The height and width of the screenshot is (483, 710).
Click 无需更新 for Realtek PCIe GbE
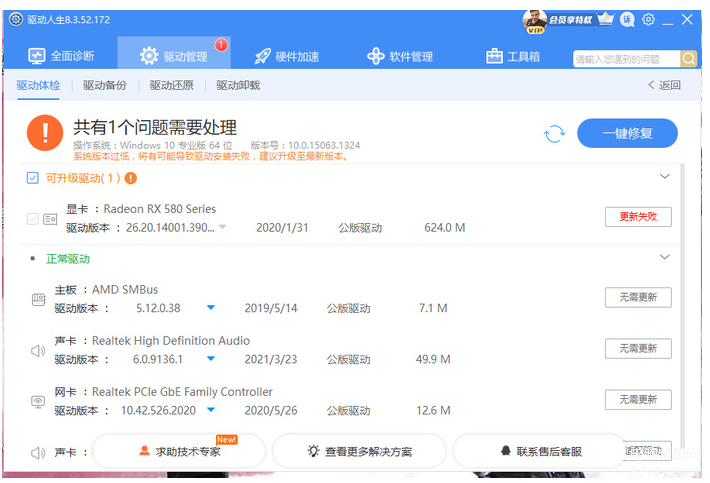click(x=638, y=400)
